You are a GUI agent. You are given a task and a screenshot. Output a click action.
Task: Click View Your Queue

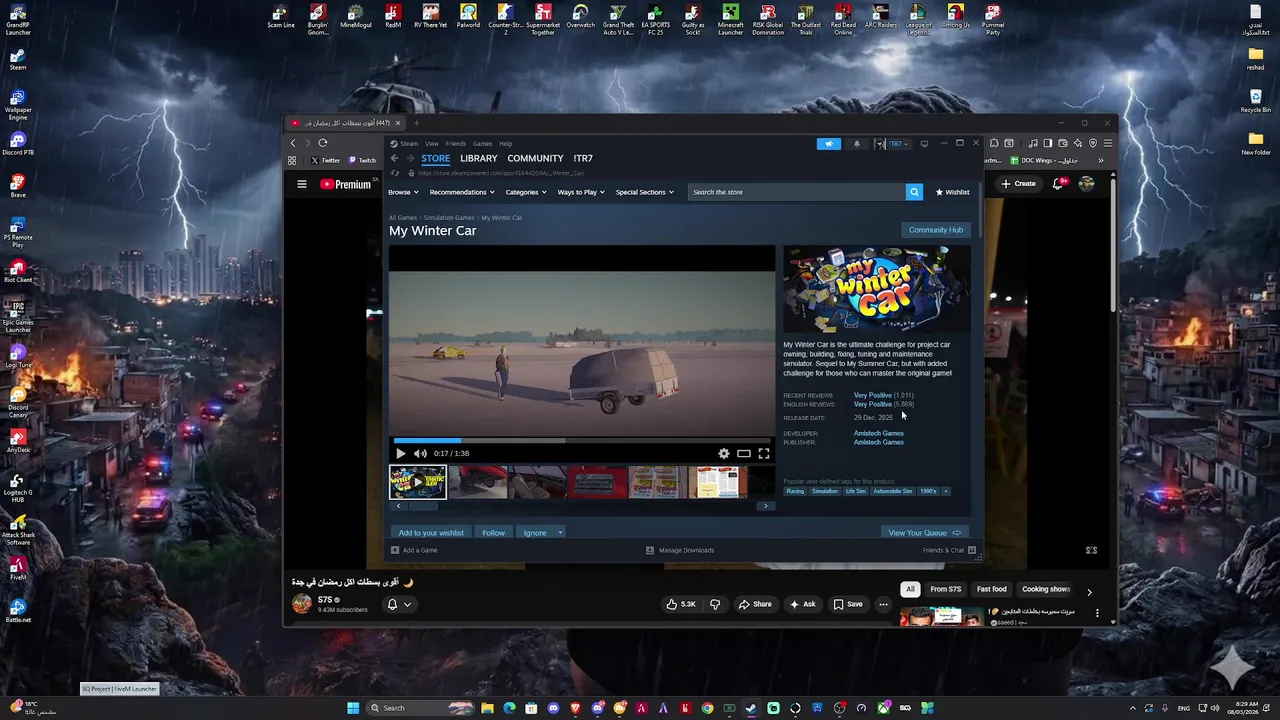[x=924, y=532]
